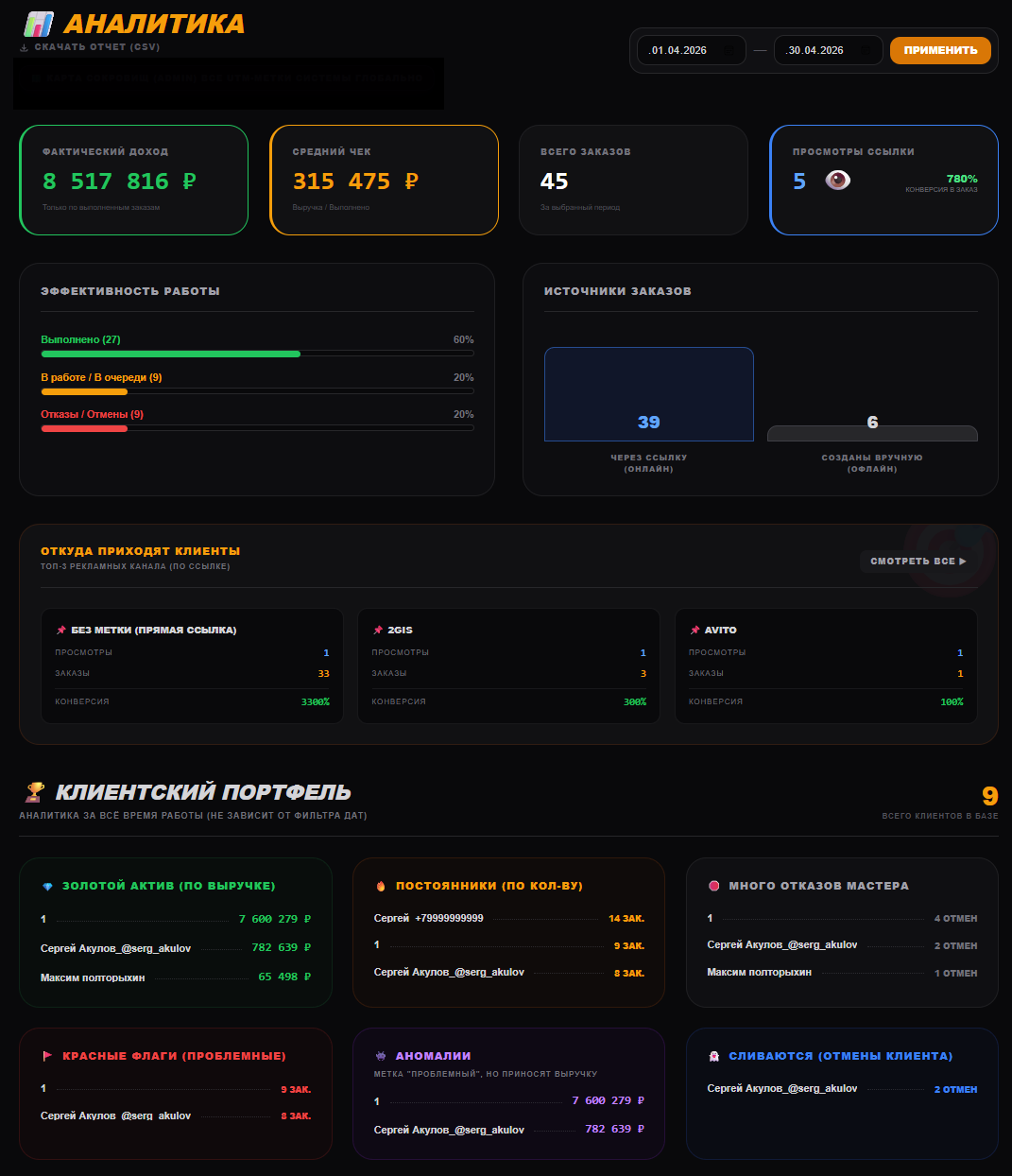This screenshot has width=1012, height=1176.
Task: Download the report via Скачать отчет (CSV)
Action: pos(96,47)
